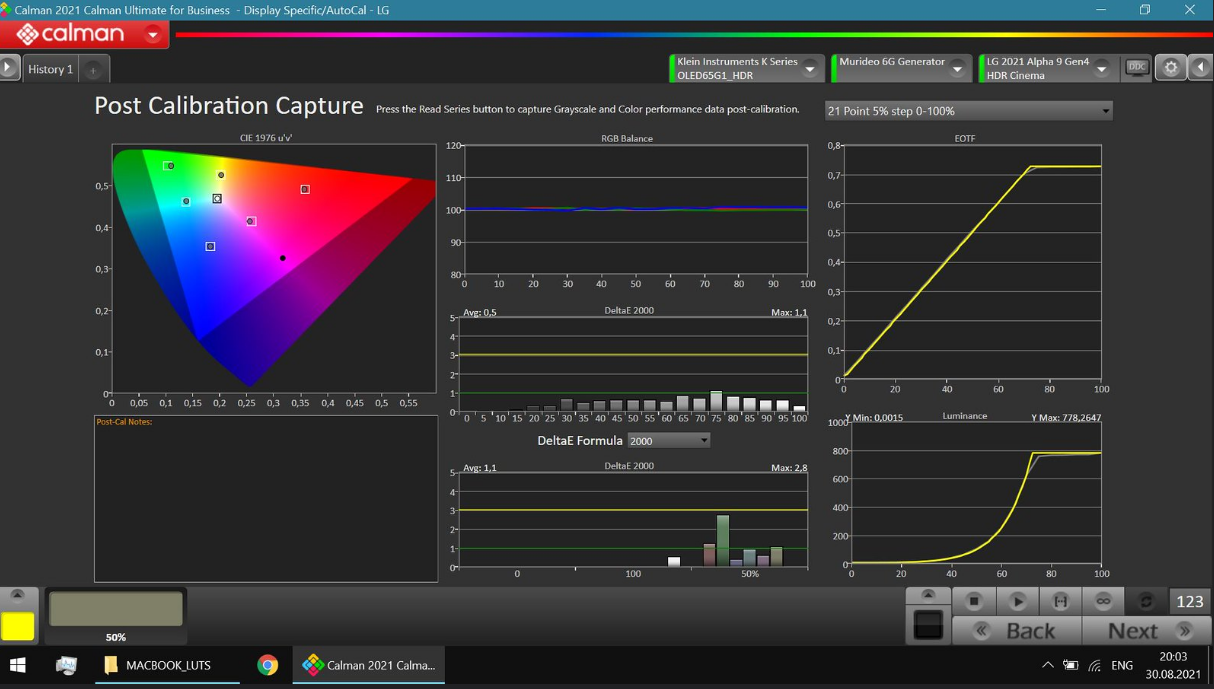Expand the left side panel arrow

point(8,68)
